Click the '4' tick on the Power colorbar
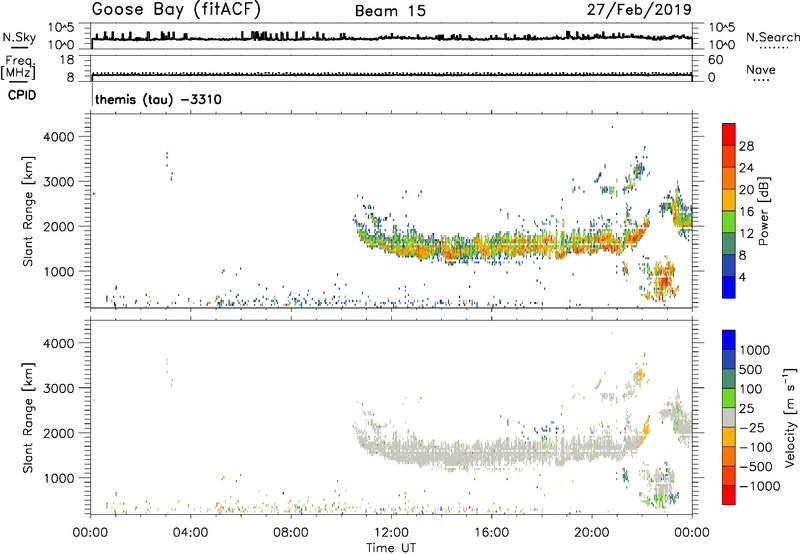 point(742,277)
